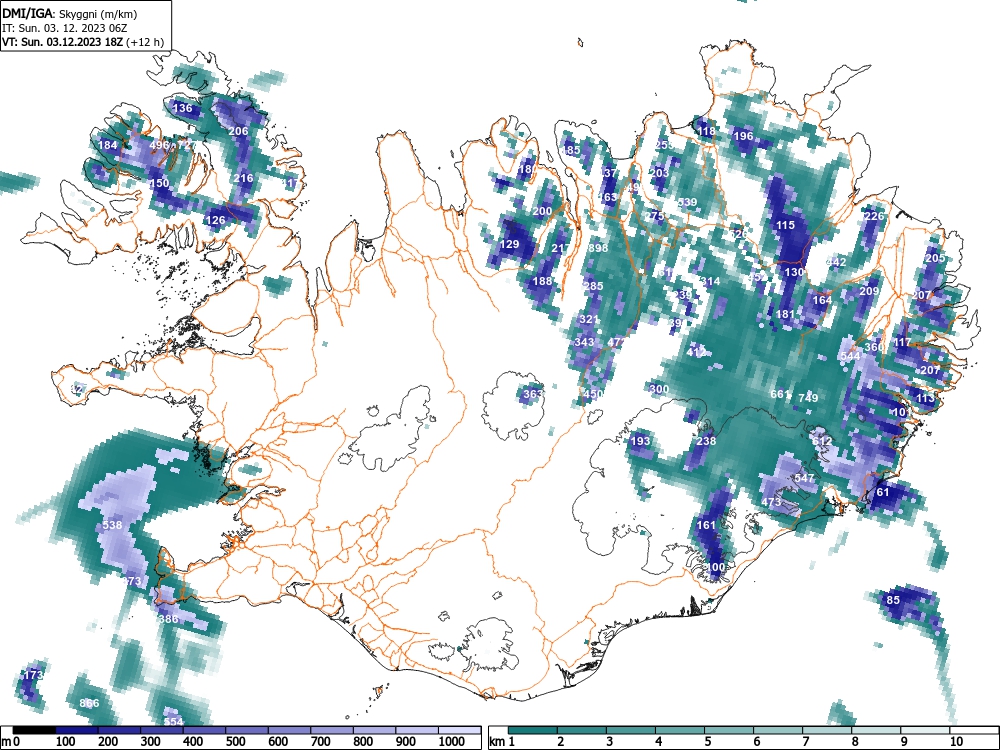Click the visibility value '238' on the map
The height and width of the screenshot is (750, 1000).
706,441
